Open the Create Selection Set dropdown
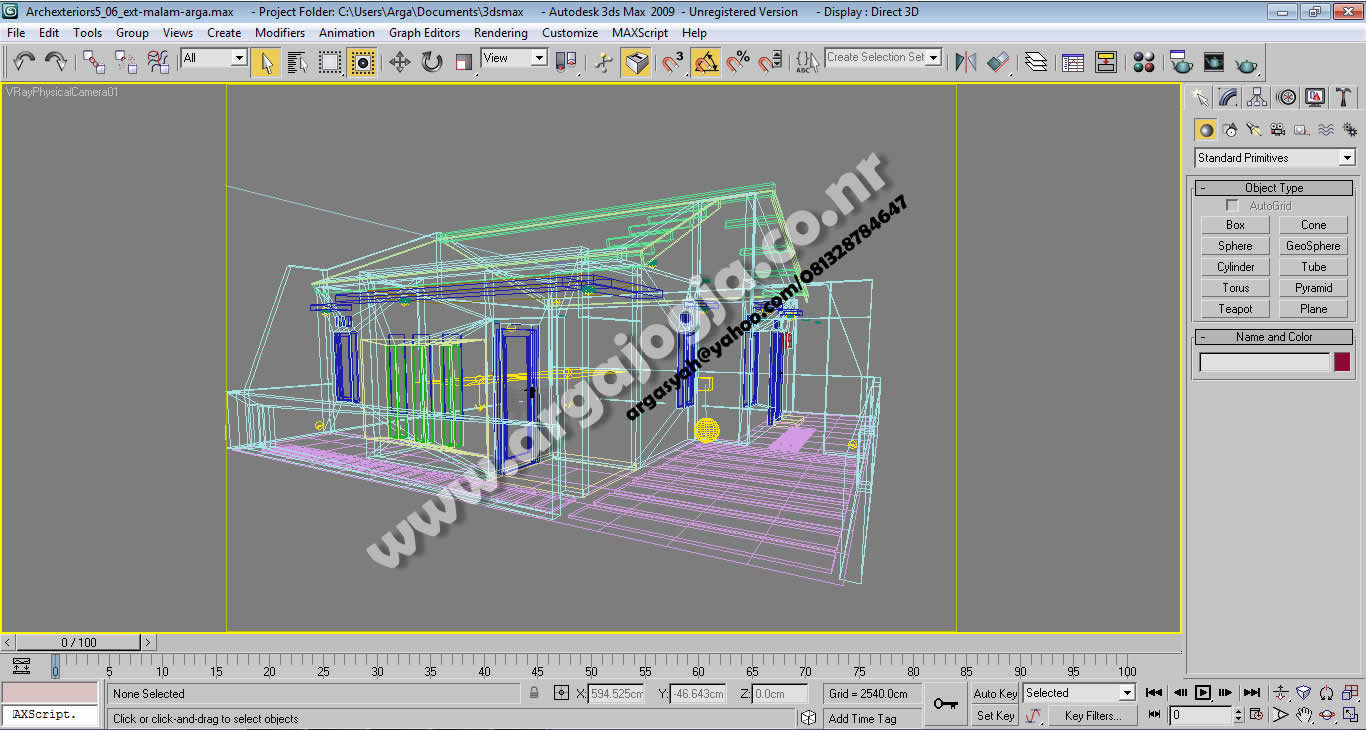 884,58
